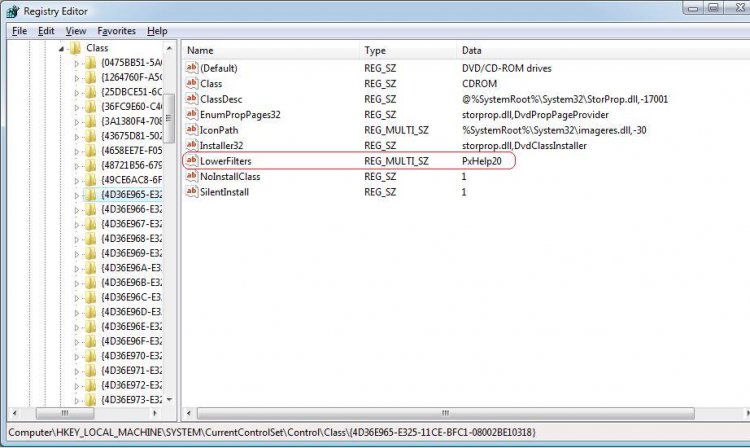
Task: Click folder icon of {1264760F-A5 key
Action: pyautogui.click(x=90, y=77)
